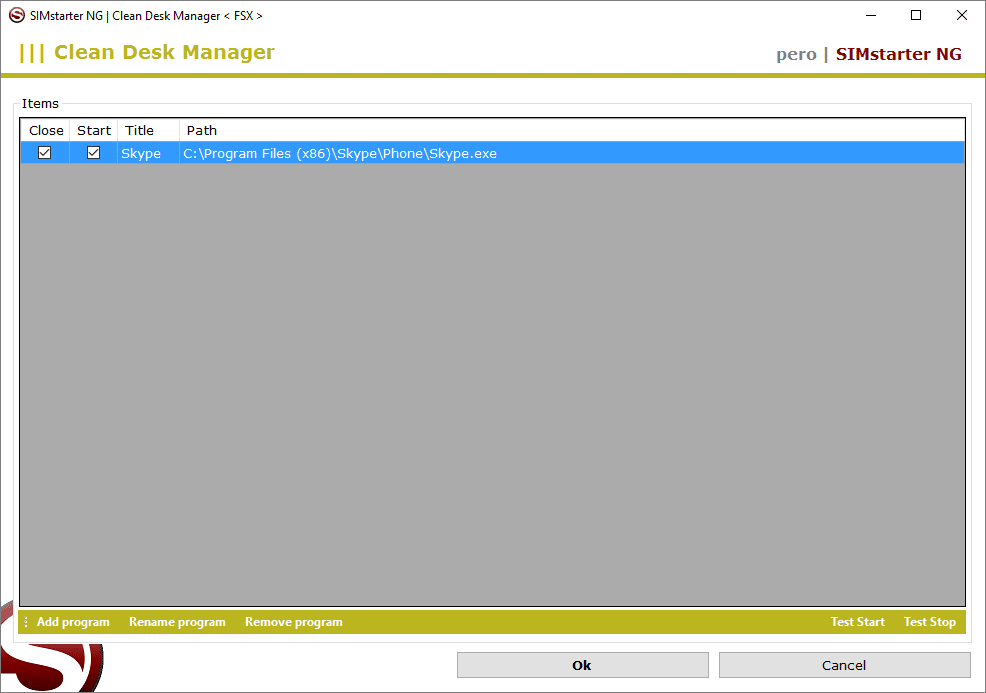Choose Rename program in the toolbar
The width and height of the screenshot is (986, 693).
pos(177,622)
